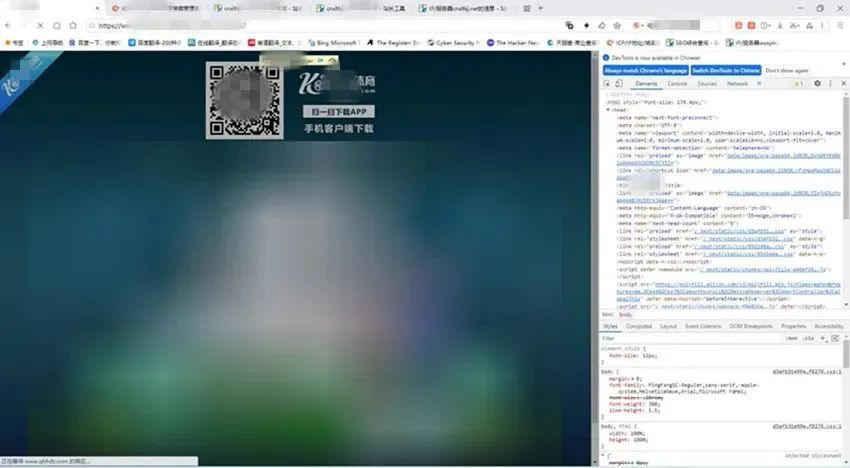Switch to the Computed styles tab
This screenshot has width=850, height=468.
click(x=638, y=326)
